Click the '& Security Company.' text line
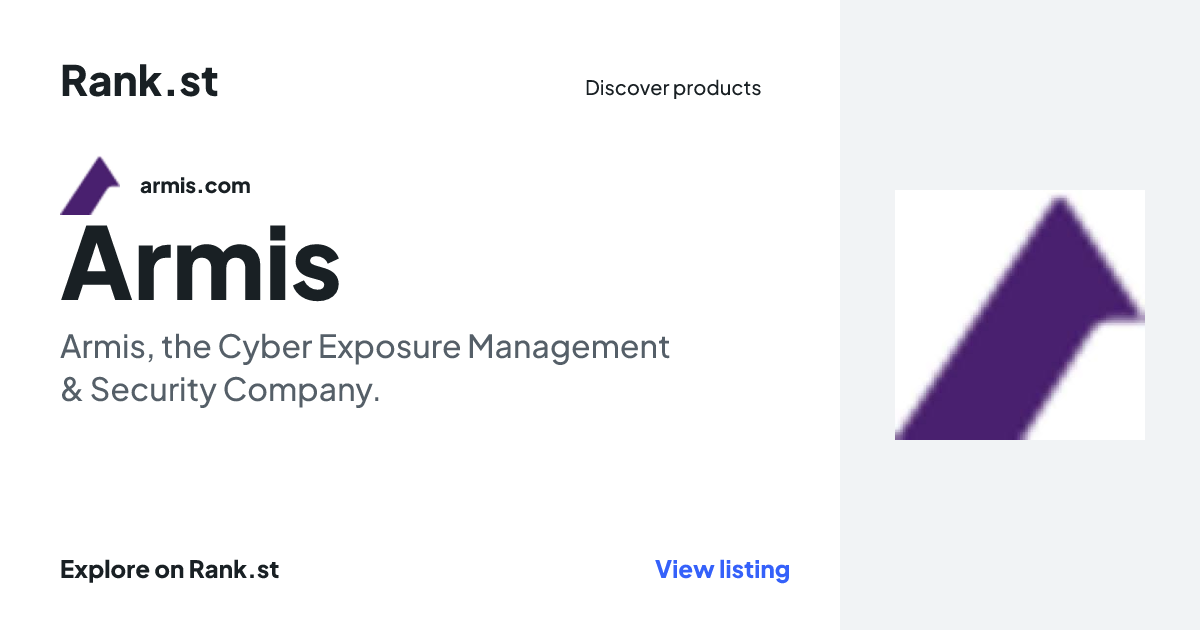This screenshot has height=630, width=1200. point(220,390)
